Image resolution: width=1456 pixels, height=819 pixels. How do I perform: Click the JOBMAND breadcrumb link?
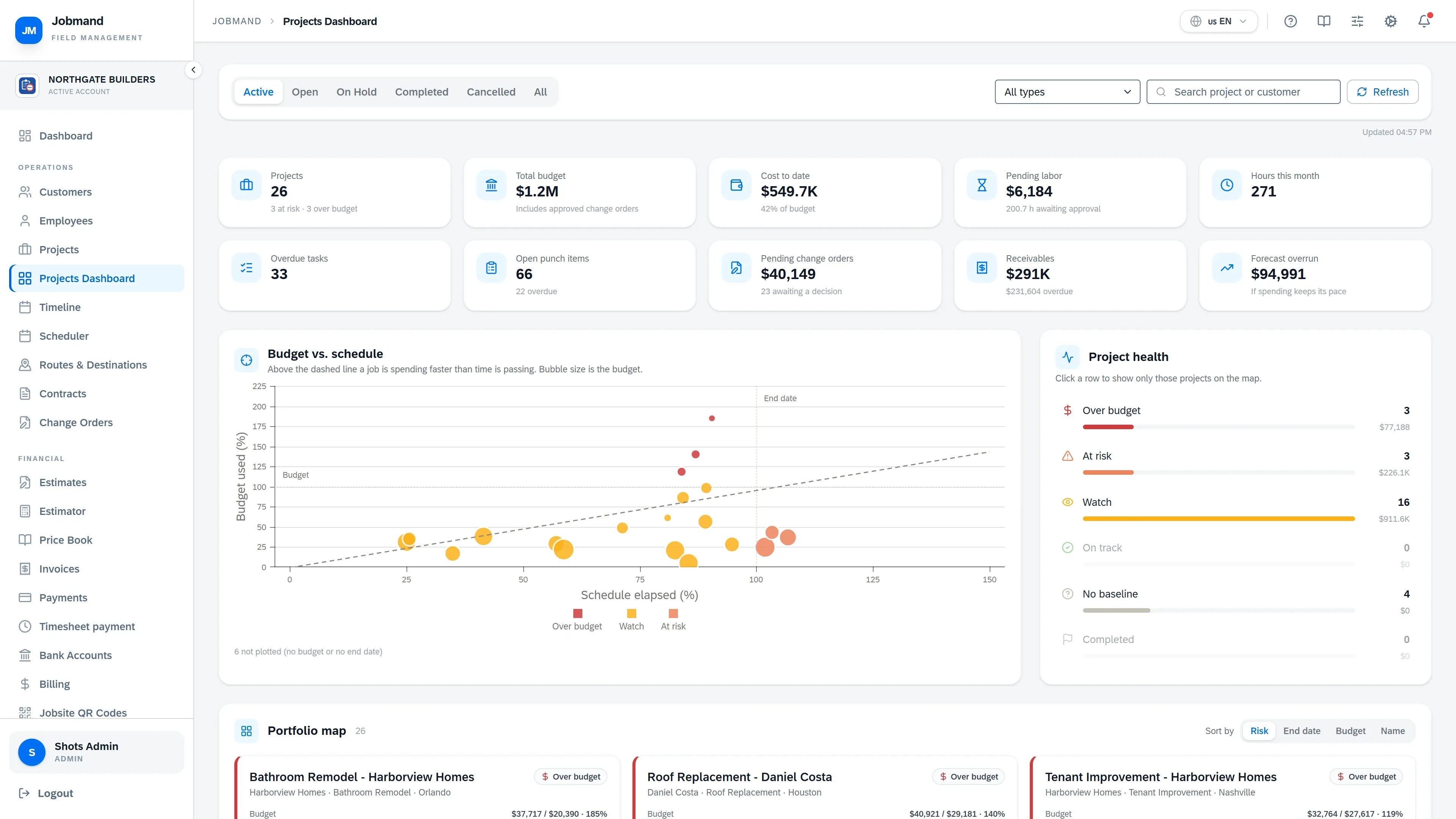pyautogui.click(x=237, y=22)
